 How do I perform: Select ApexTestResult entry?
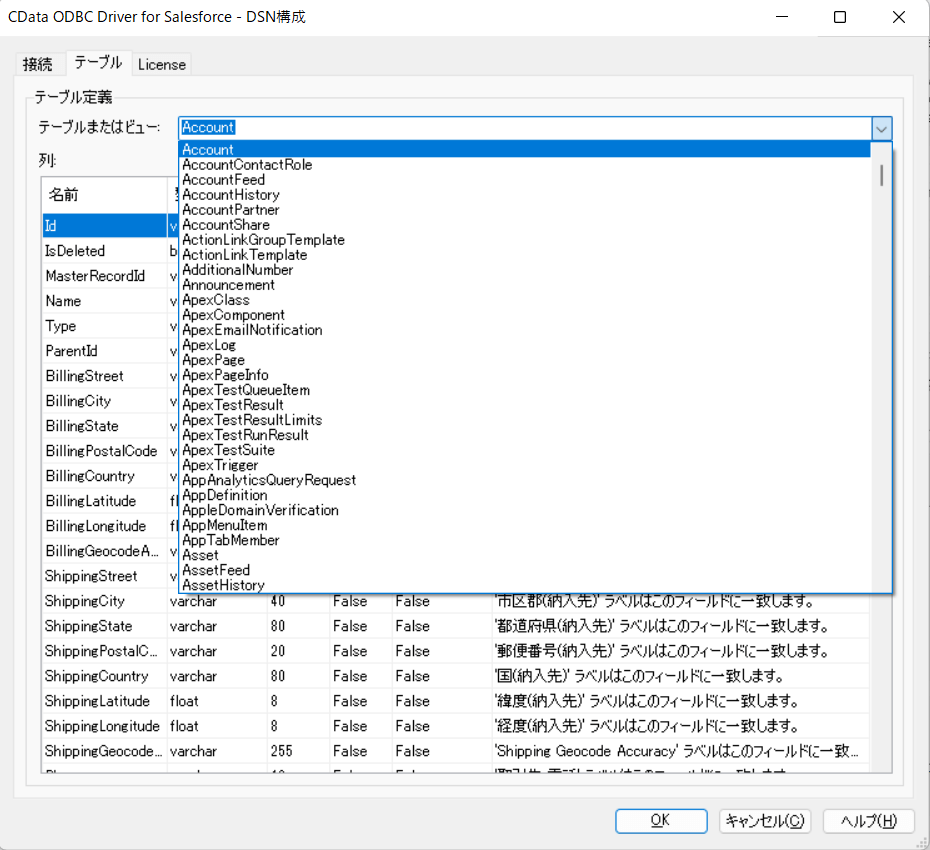(x=525, y=405)
